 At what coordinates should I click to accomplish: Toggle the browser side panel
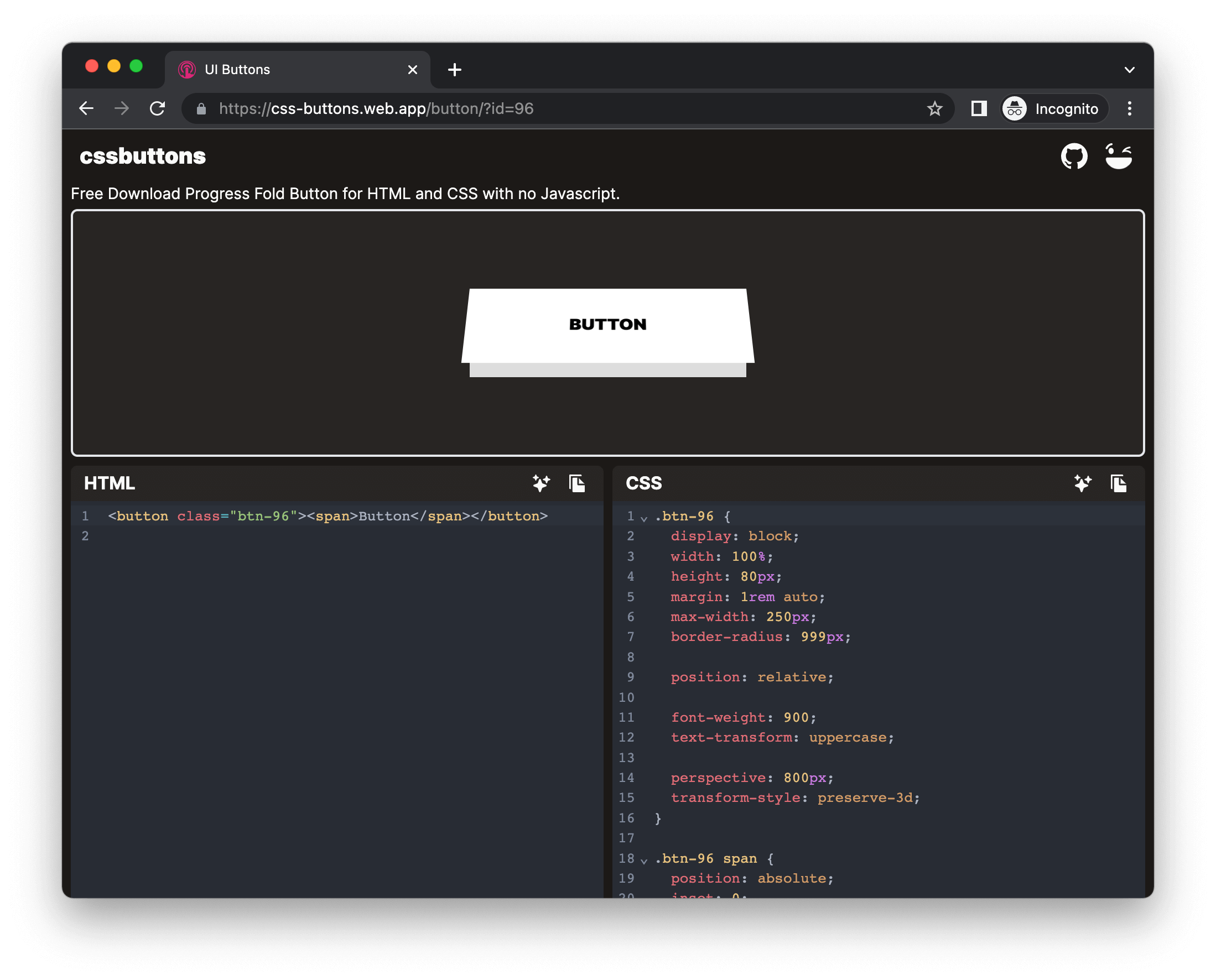(x=979, y=108)
